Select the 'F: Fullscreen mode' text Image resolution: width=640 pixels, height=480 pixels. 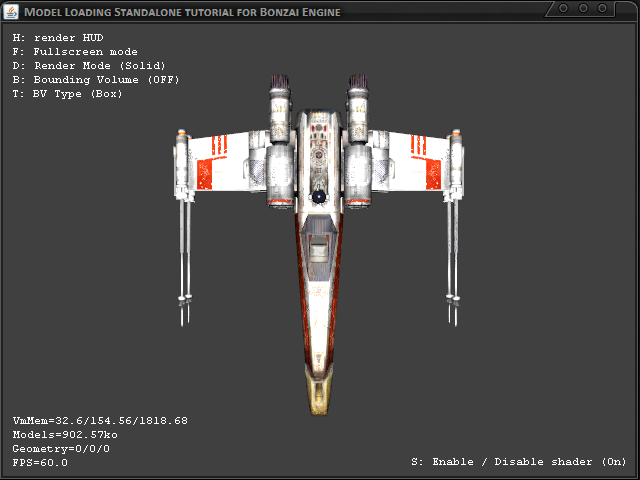click(x=75, y=51)
